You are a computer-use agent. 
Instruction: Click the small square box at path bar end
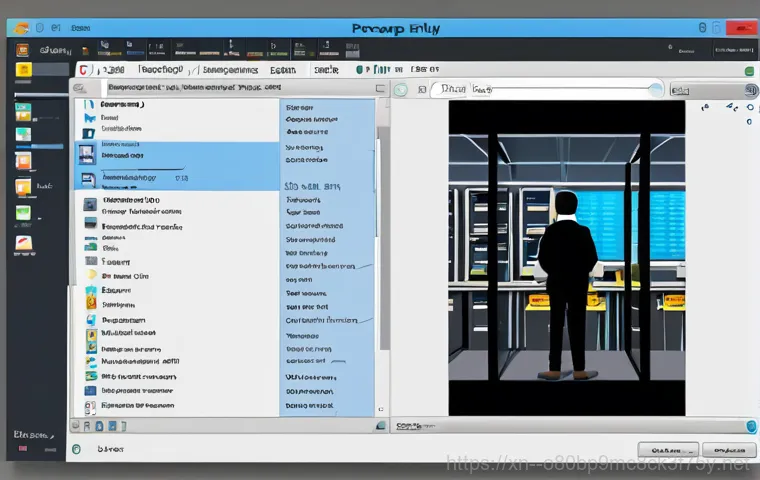pyautogui.click(x=378, y=89)
